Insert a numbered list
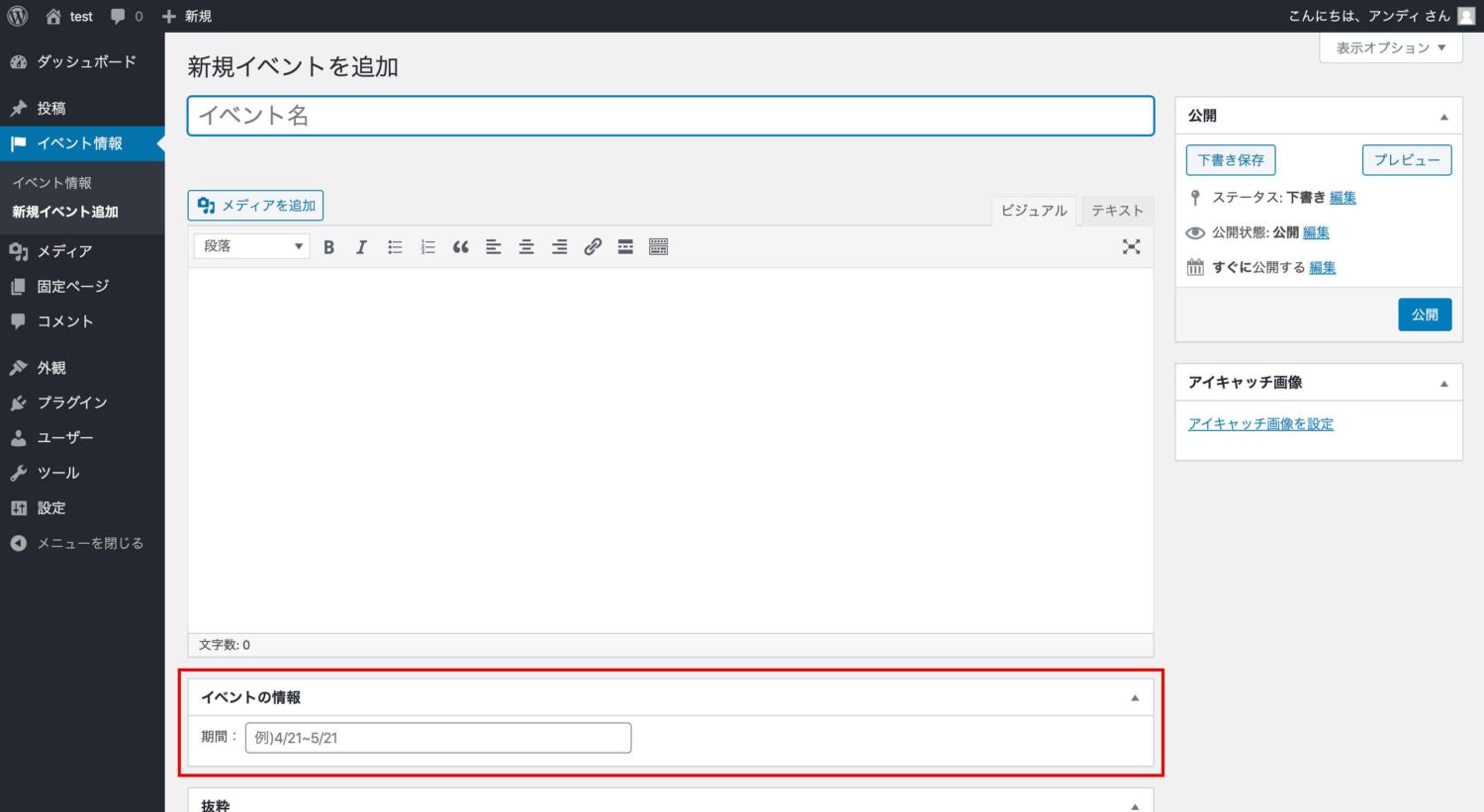The height and width of the screenshot is (812, 1484). tap(427, 246)
